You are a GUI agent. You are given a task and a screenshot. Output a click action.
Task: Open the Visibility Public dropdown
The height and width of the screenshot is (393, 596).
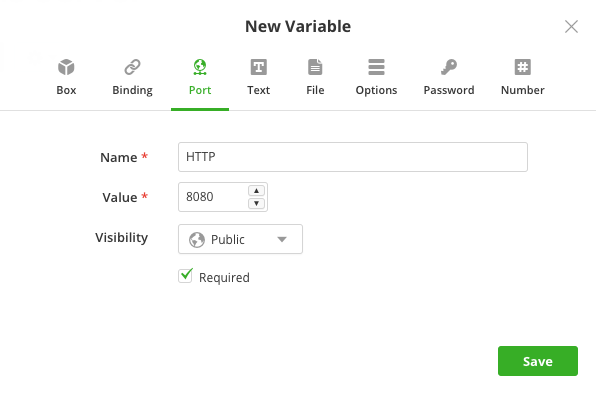tap(240, 239)
